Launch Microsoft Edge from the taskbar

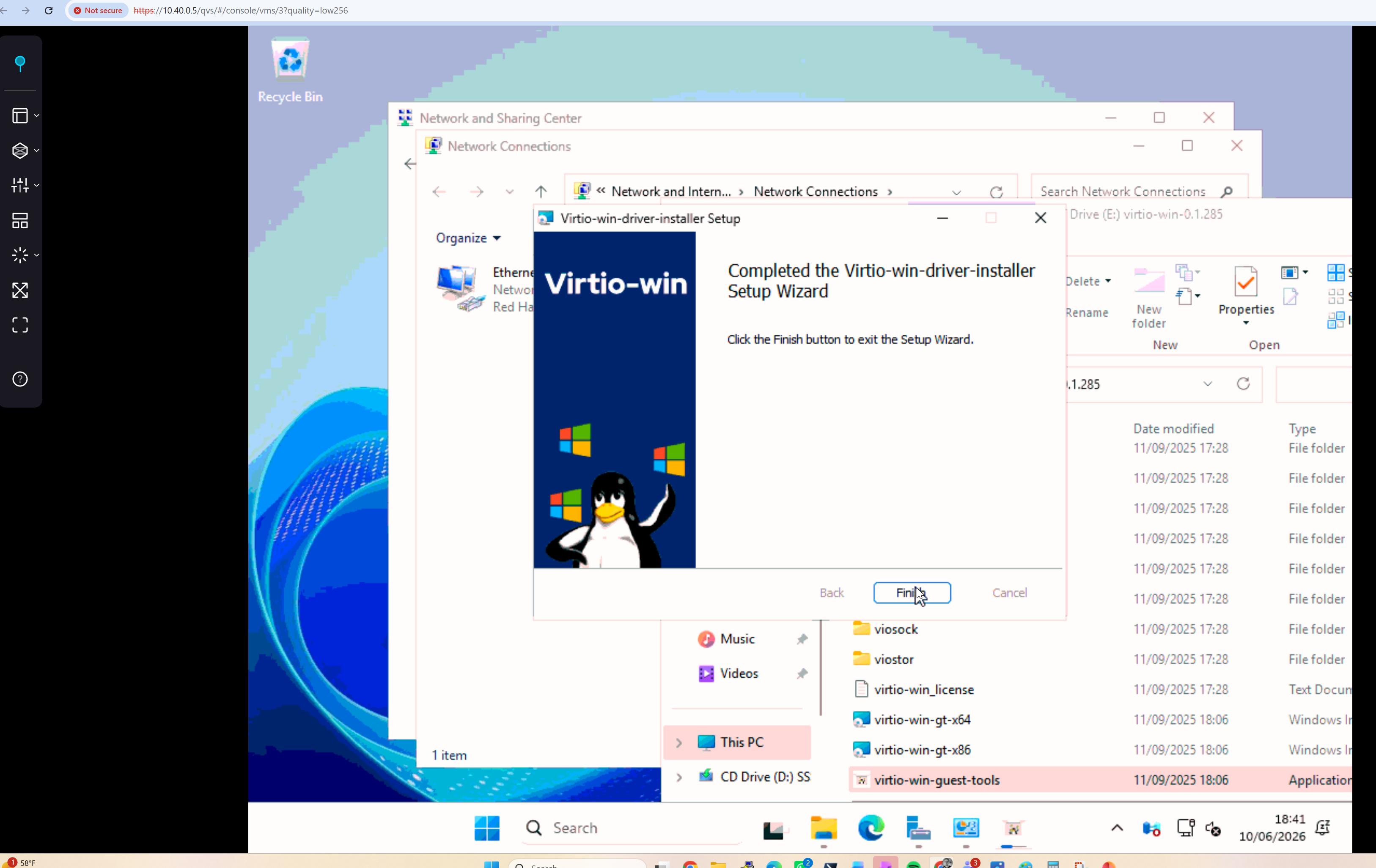click(871, 828)
